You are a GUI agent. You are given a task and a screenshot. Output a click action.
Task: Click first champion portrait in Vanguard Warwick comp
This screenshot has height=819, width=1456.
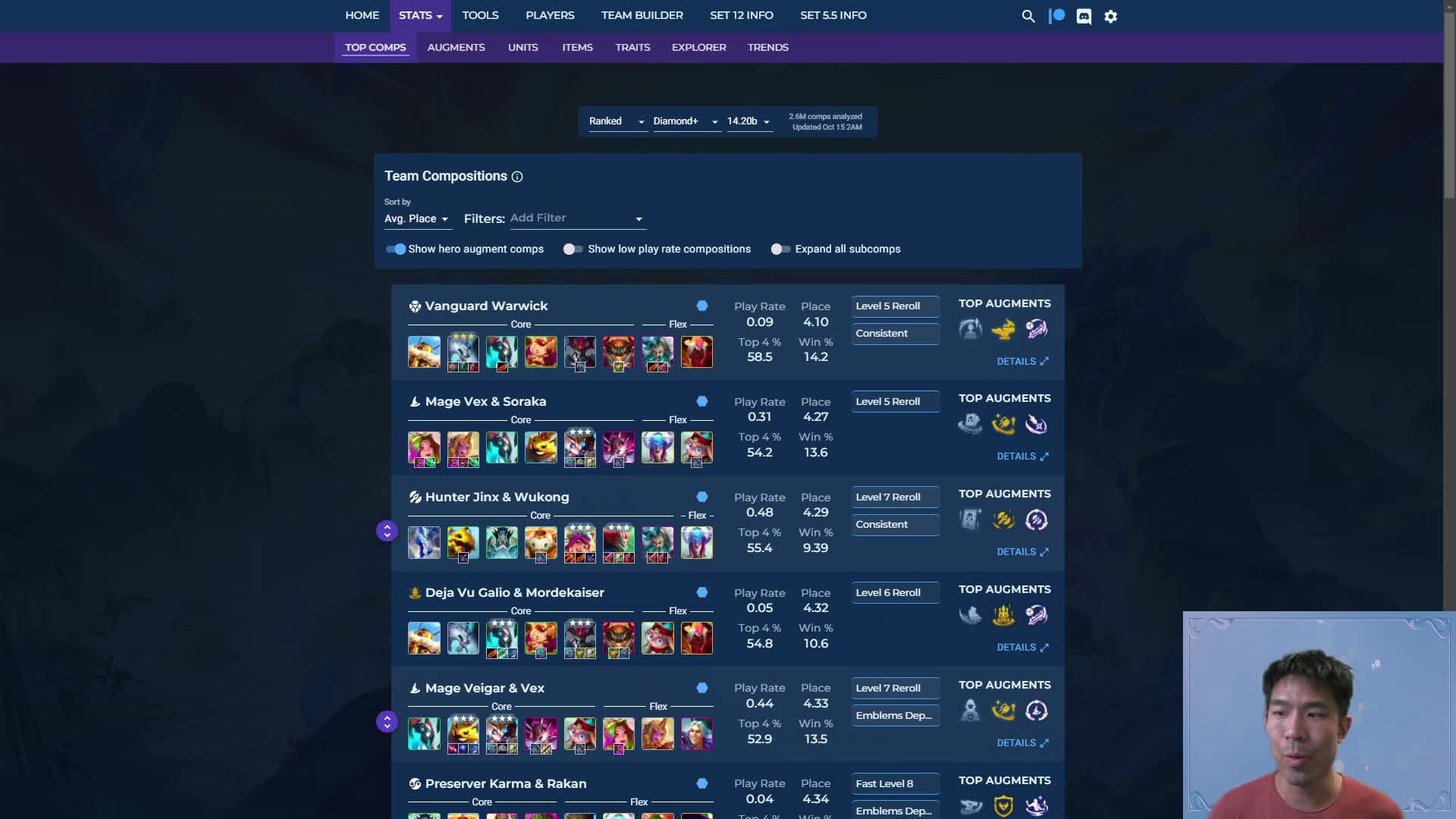pos(424,353)
